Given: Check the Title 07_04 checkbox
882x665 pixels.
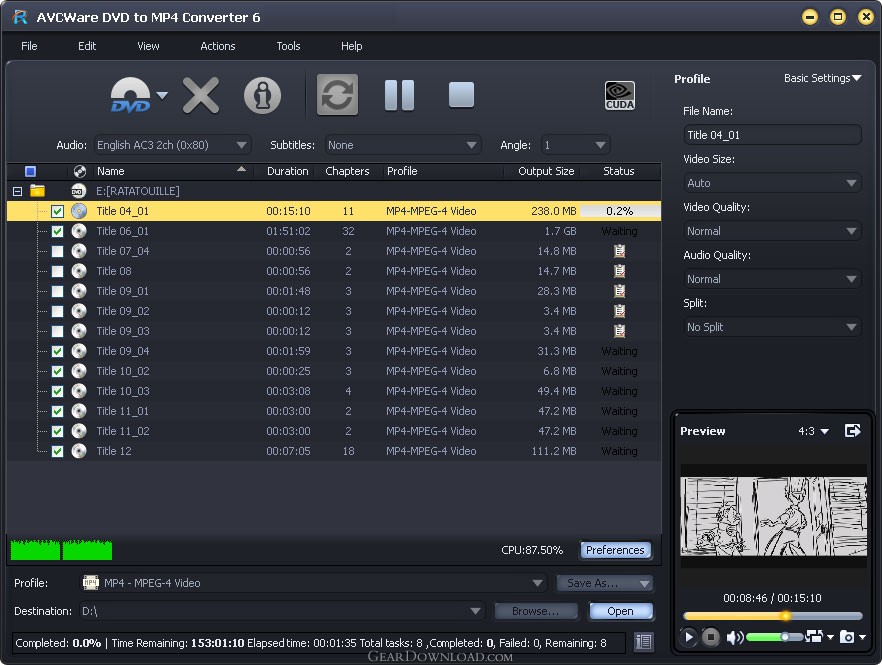Looking at the screenshot, I should (57, 251).
